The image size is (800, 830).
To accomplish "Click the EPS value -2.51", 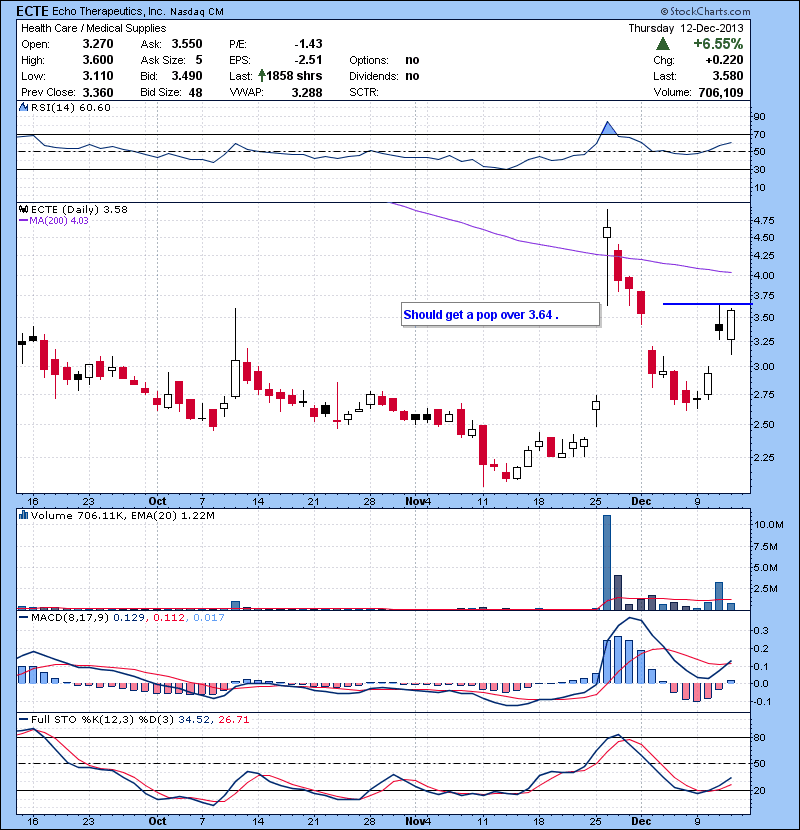I will [x=308, y=60].
